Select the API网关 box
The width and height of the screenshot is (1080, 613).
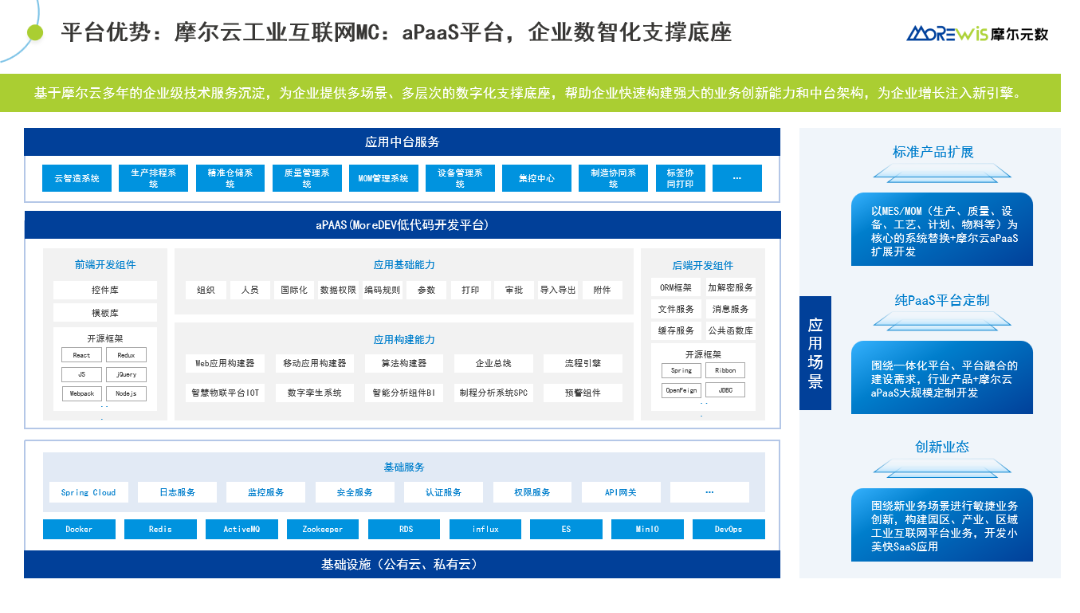[x=621, y=492]
